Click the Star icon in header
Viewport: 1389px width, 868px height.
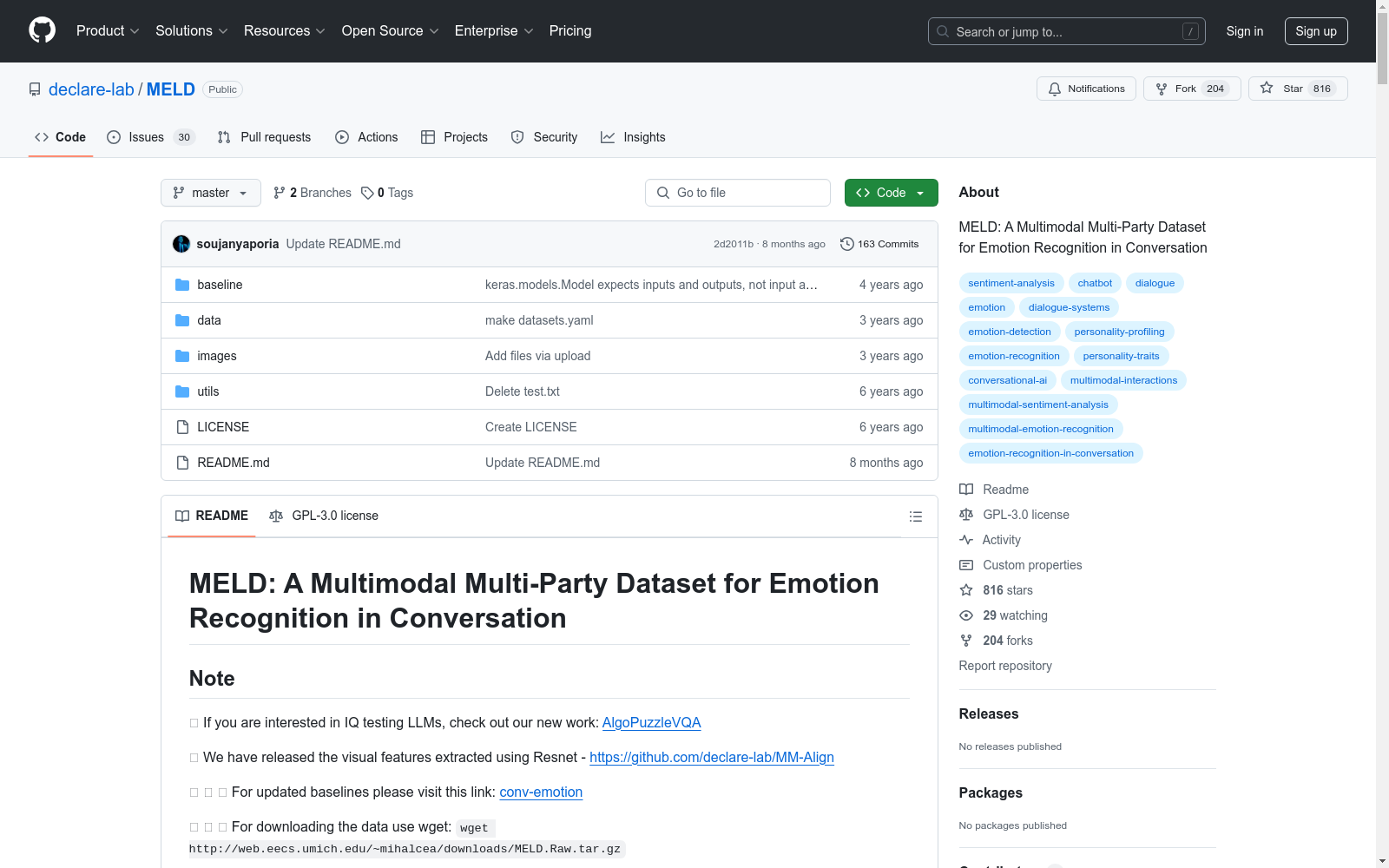(x=1267, y=88)
